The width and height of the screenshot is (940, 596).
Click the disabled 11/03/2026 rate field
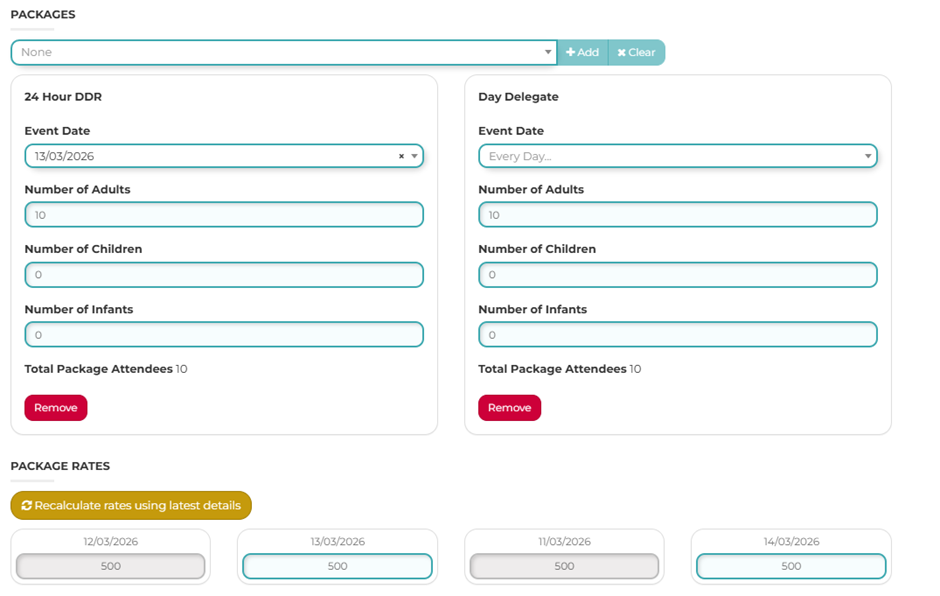tap(564, 566)
